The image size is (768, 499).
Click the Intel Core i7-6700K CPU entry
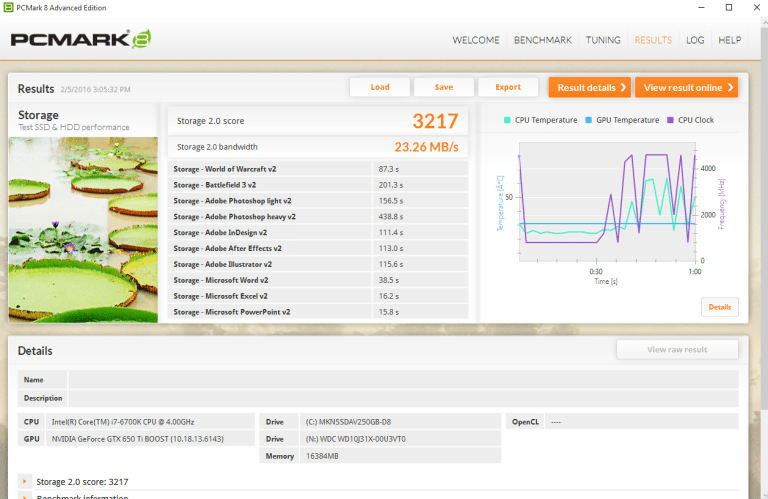pos(151,422)
